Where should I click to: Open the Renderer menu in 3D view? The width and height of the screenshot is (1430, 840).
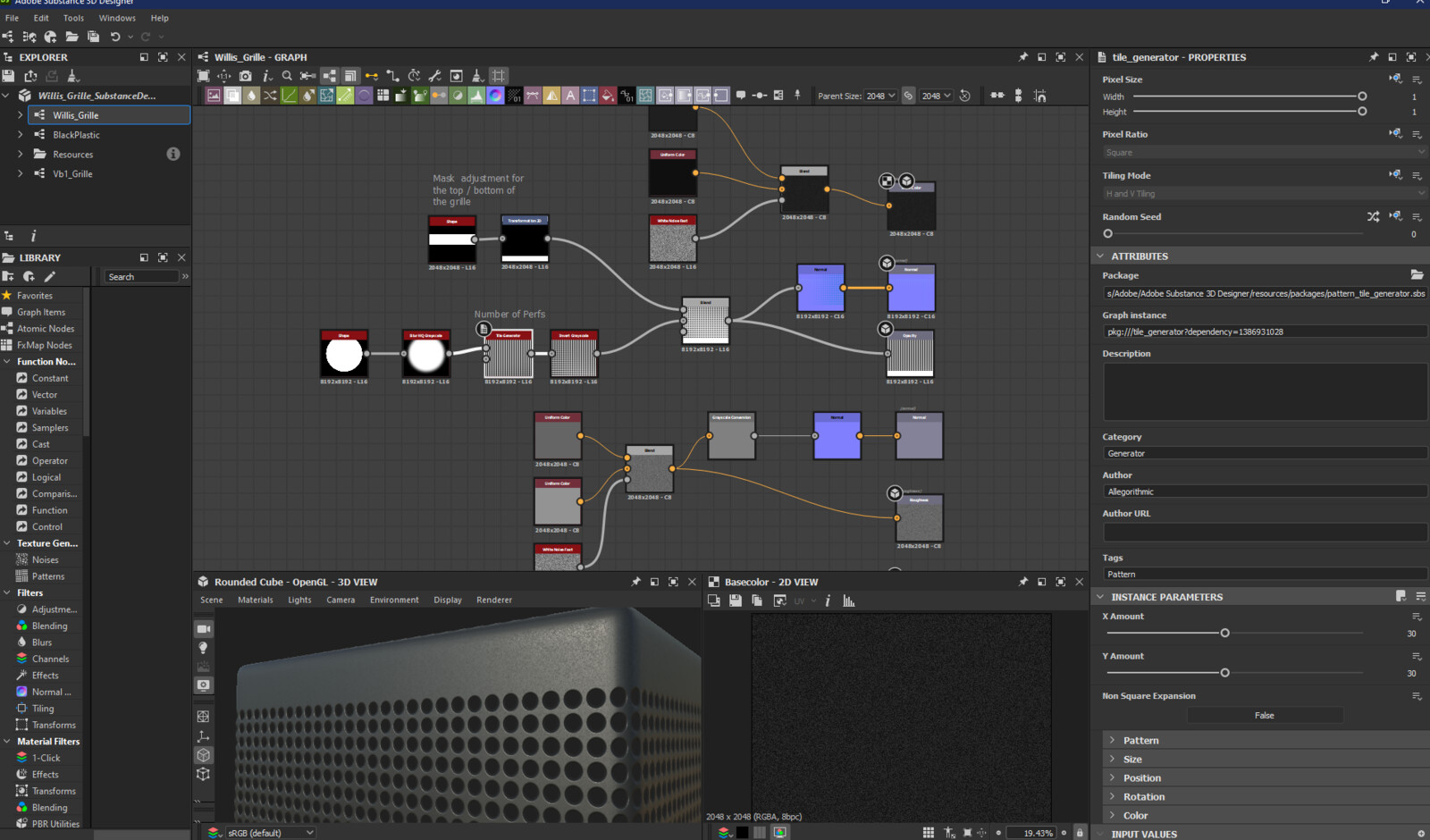click(x=494, y=601)
